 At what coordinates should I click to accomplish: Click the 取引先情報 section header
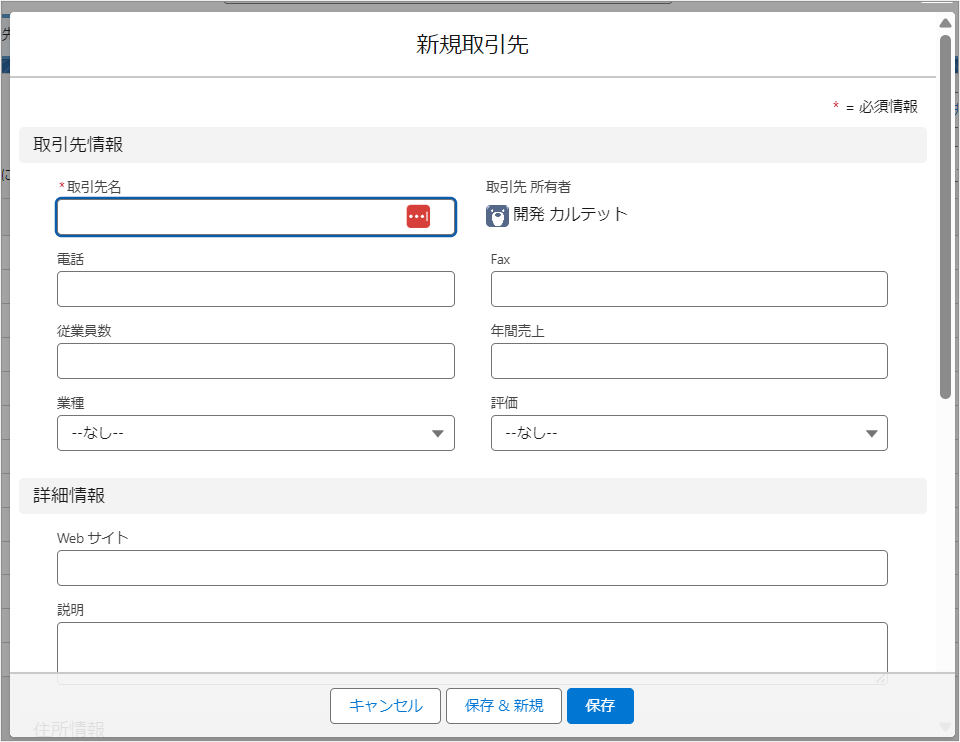click(472, 145)
